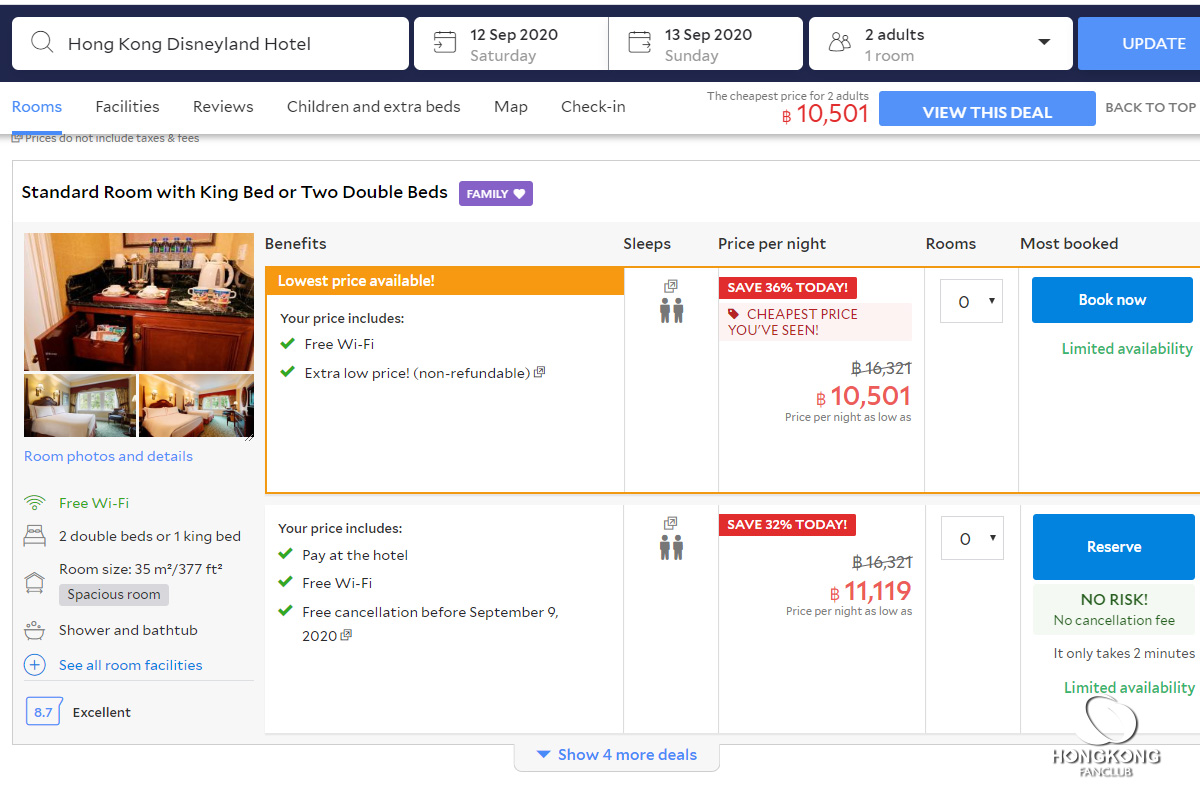The width and height of the screenshot is (1200, 800).
Task: Click the check-in calendar icon
Action: tap(444, 43)
